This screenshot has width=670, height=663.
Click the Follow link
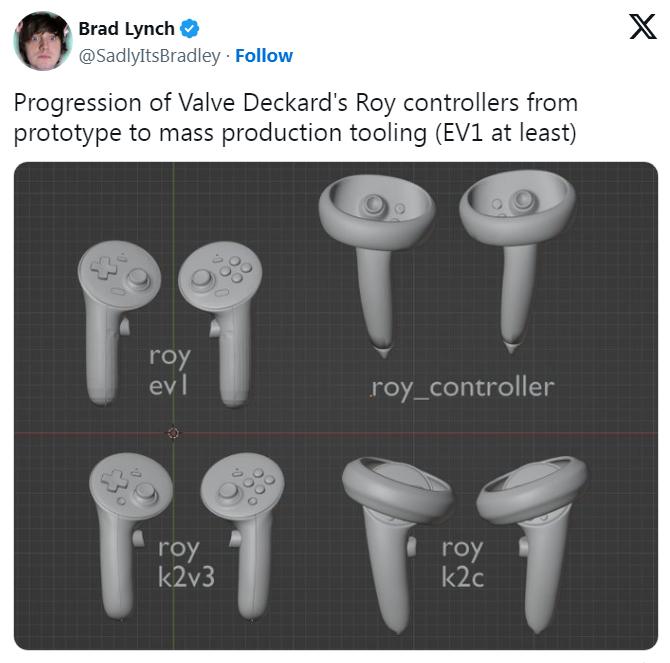[264, 56]
